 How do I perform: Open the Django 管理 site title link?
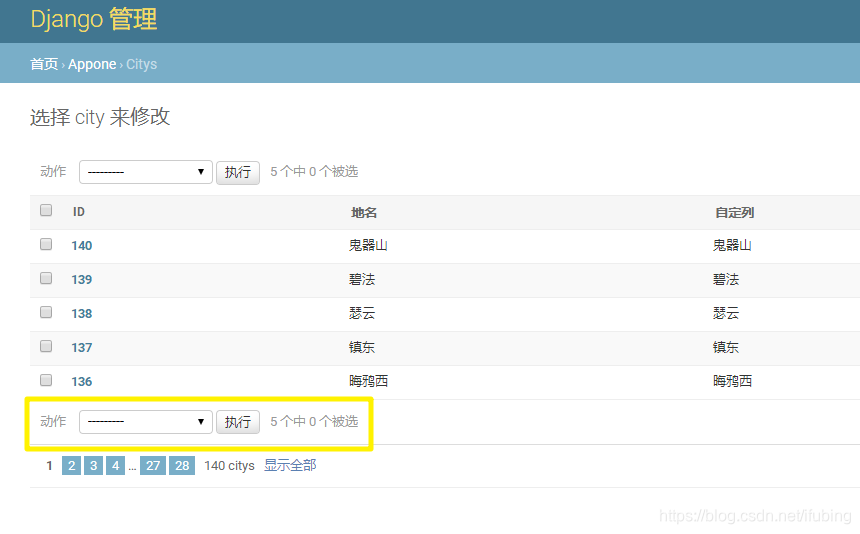(x=94, y=20)
